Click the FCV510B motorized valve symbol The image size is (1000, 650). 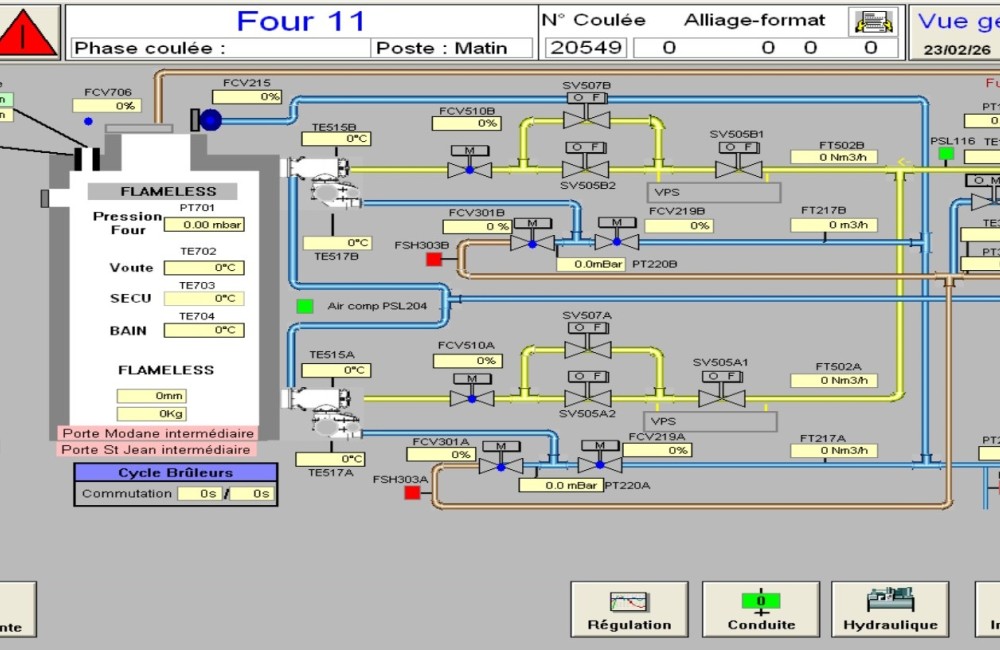pyautogui.click(x=469, y=166)
